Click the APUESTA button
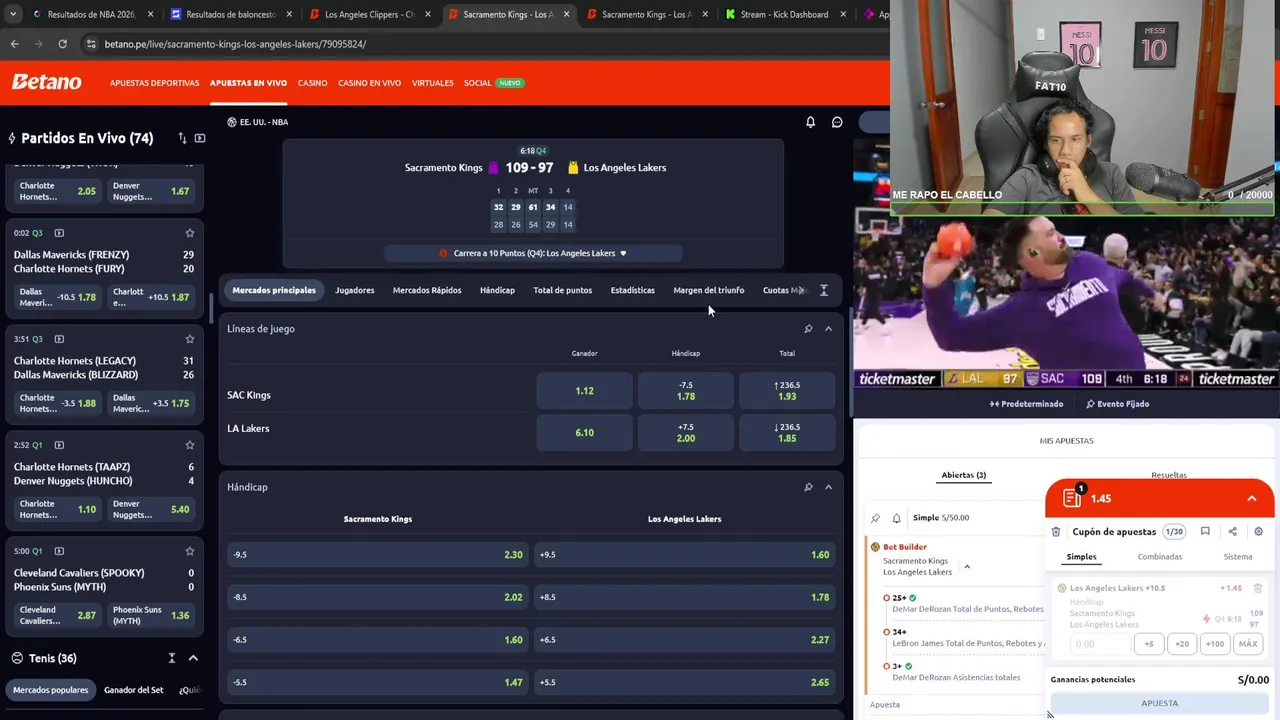This screenshot has height=720, width=1280. 1160,703
